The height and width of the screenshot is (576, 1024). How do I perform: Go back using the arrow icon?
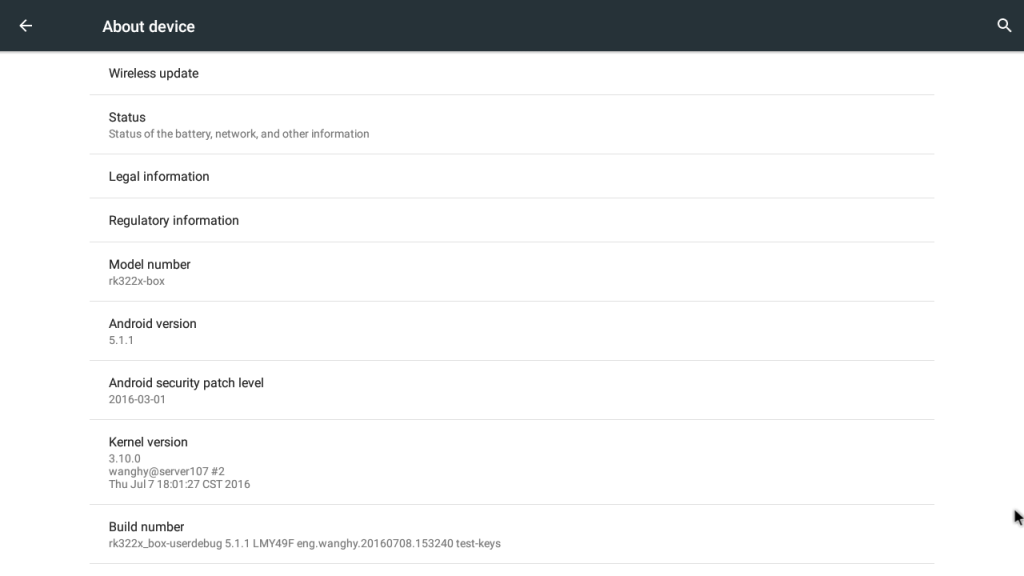[26, 26]
